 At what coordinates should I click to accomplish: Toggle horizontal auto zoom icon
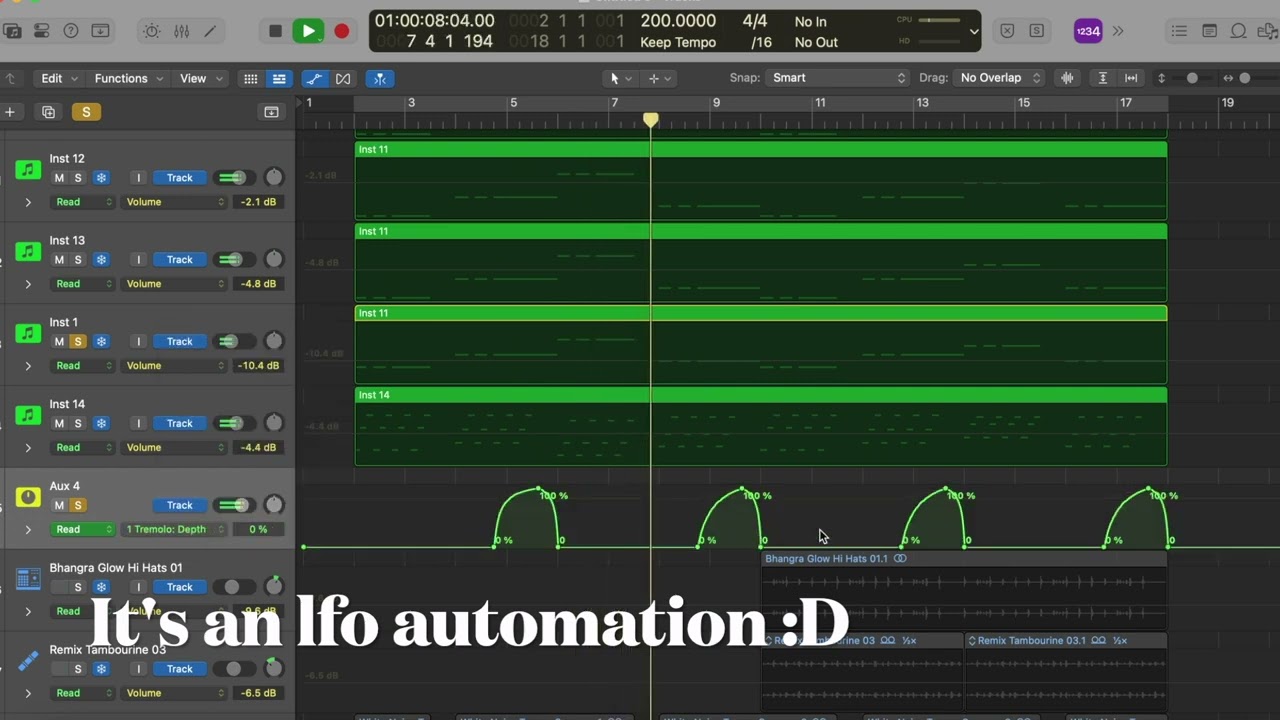[x=1131, y=78]
